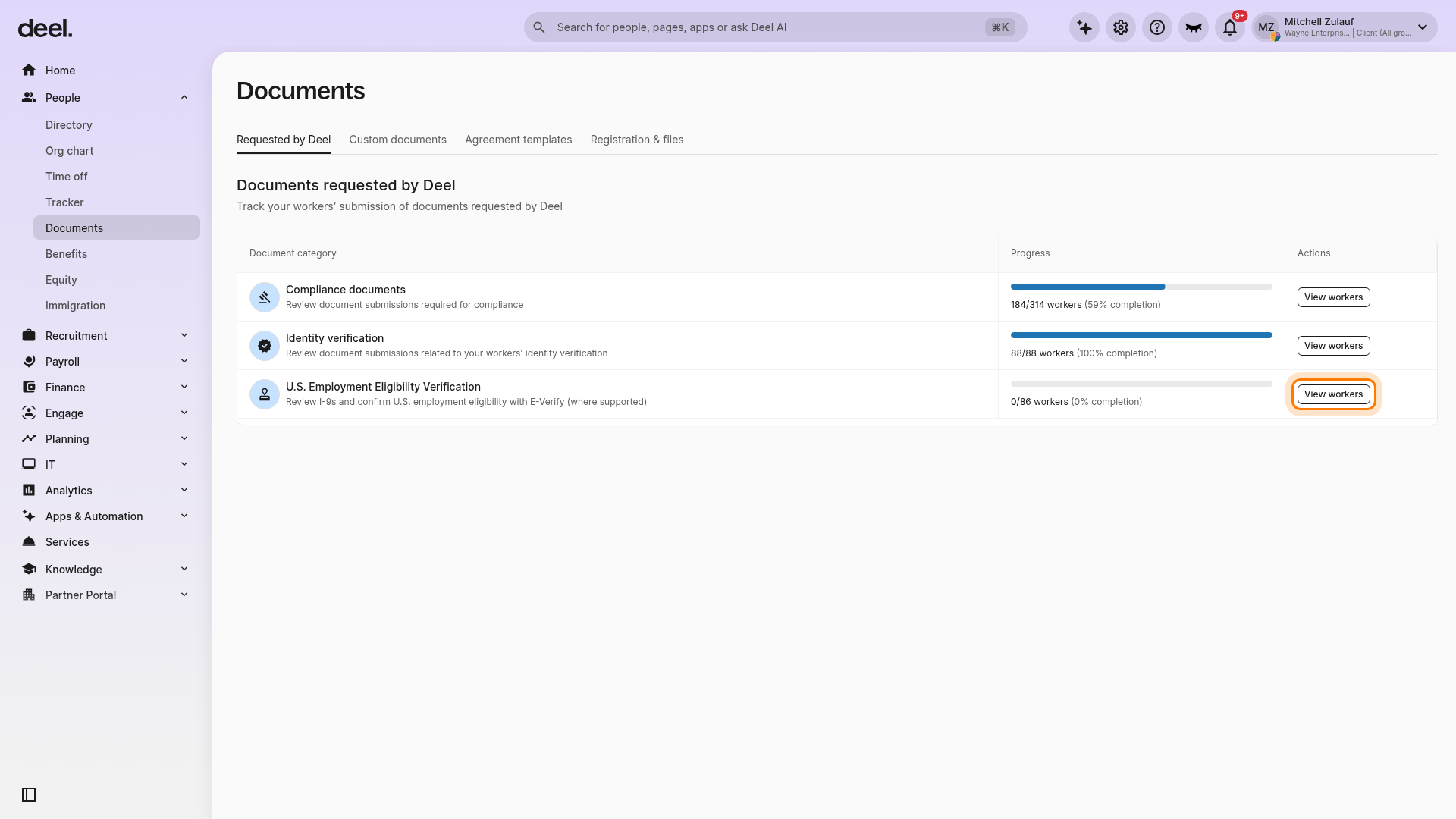Click the Identity verification progress bar
This screenshot has height=819, width=1456.
click(x=1141, y=335)
